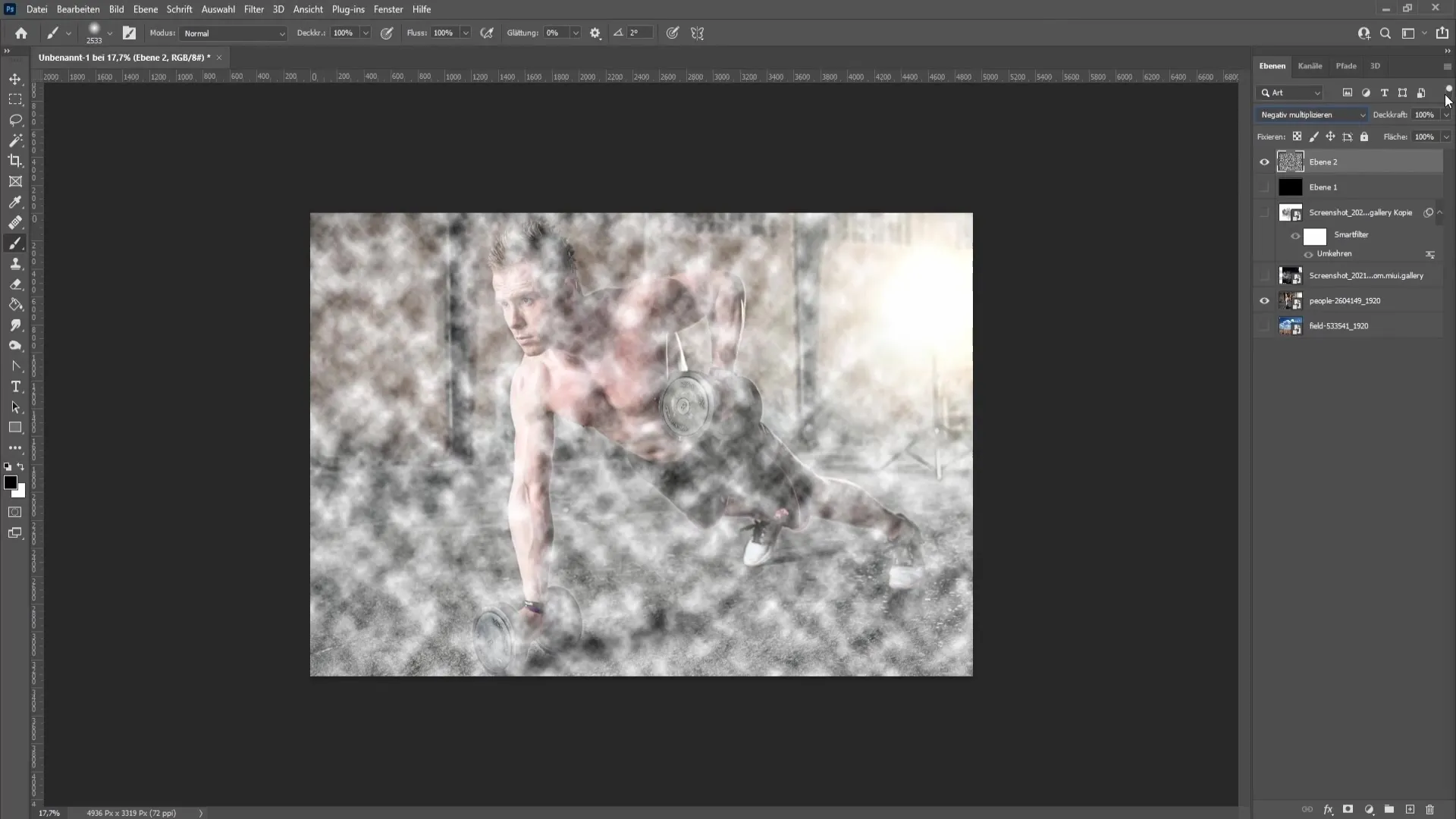This screenshot has width=1456, height=819.
Task: Switch to the Kanäle tab
Action: point(1310,66)
